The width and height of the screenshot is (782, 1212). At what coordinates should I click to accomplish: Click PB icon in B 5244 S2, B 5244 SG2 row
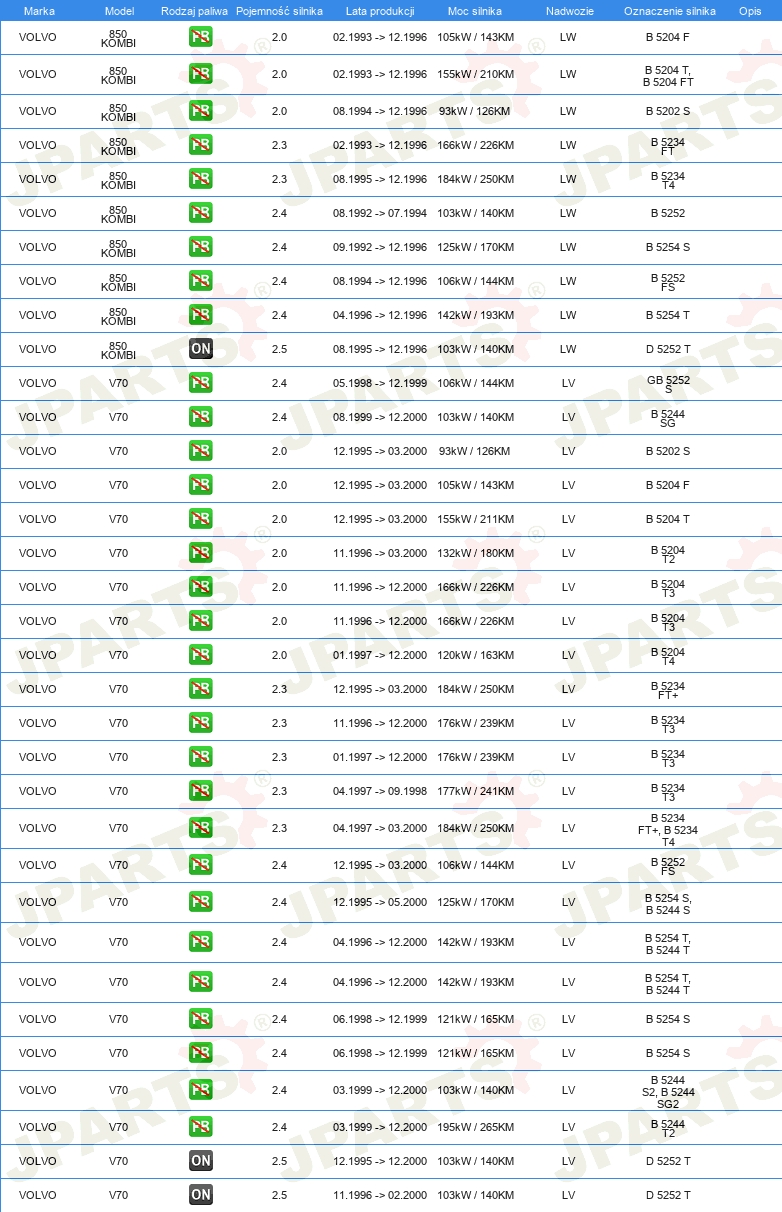(200, 1090)
